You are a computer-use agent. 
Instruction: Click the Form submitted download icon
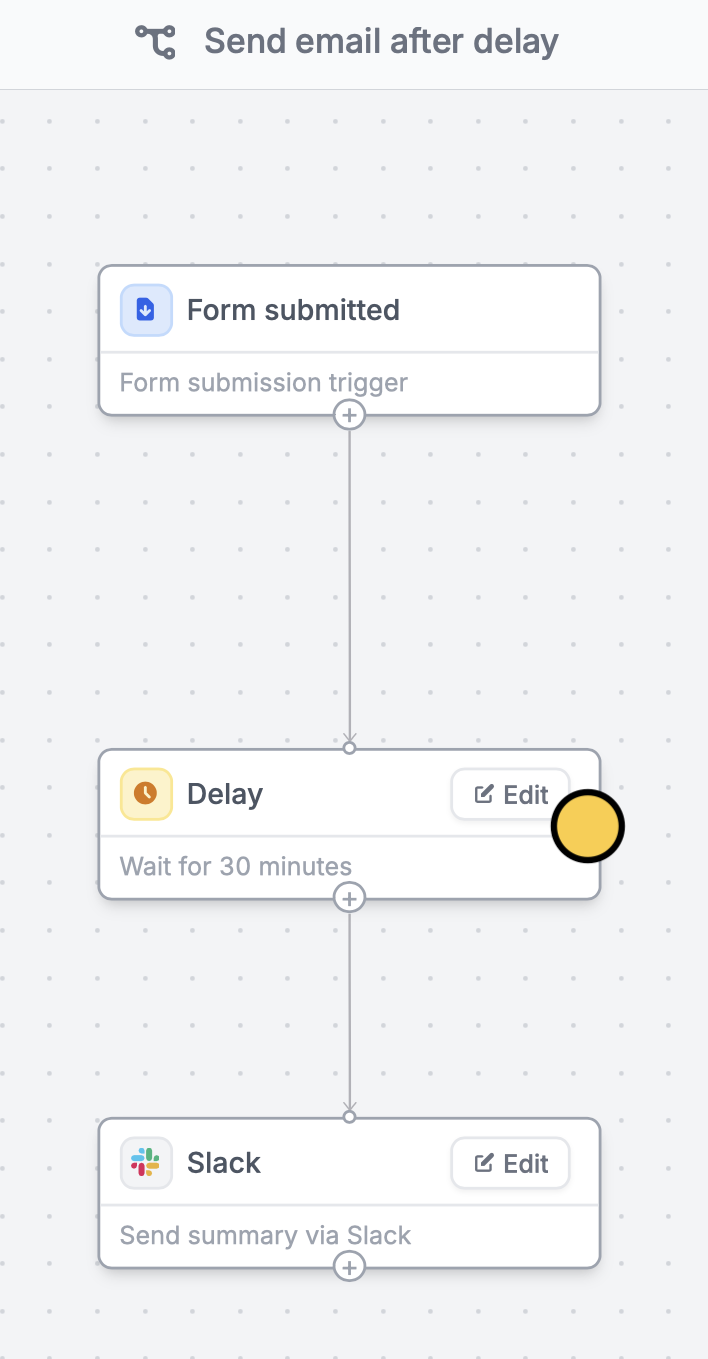[146, 310]
